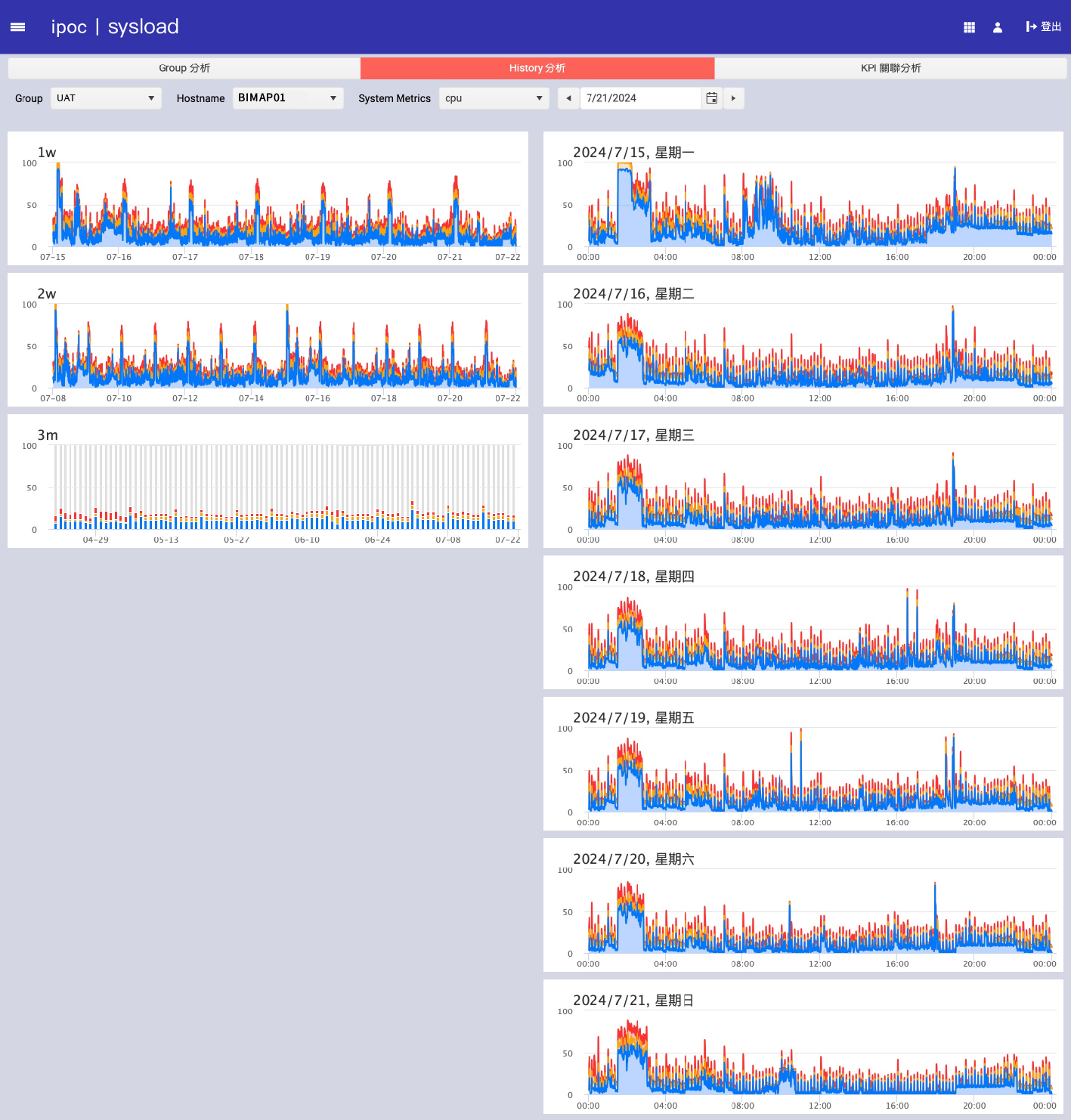Open the apps grid icon
This screenshot has width=1071, height=1120.
click(x=969, y=27)
